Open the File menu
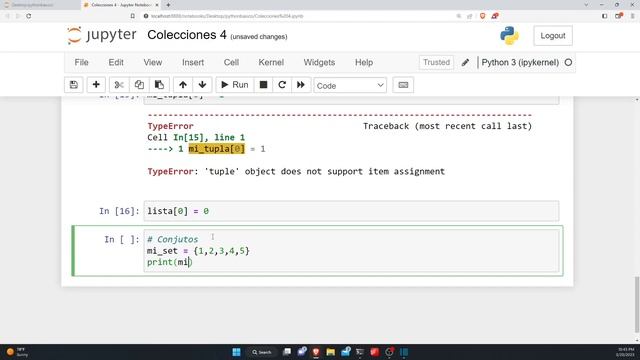Viewport: 640px width, 360px height. (x=81, y=62)
